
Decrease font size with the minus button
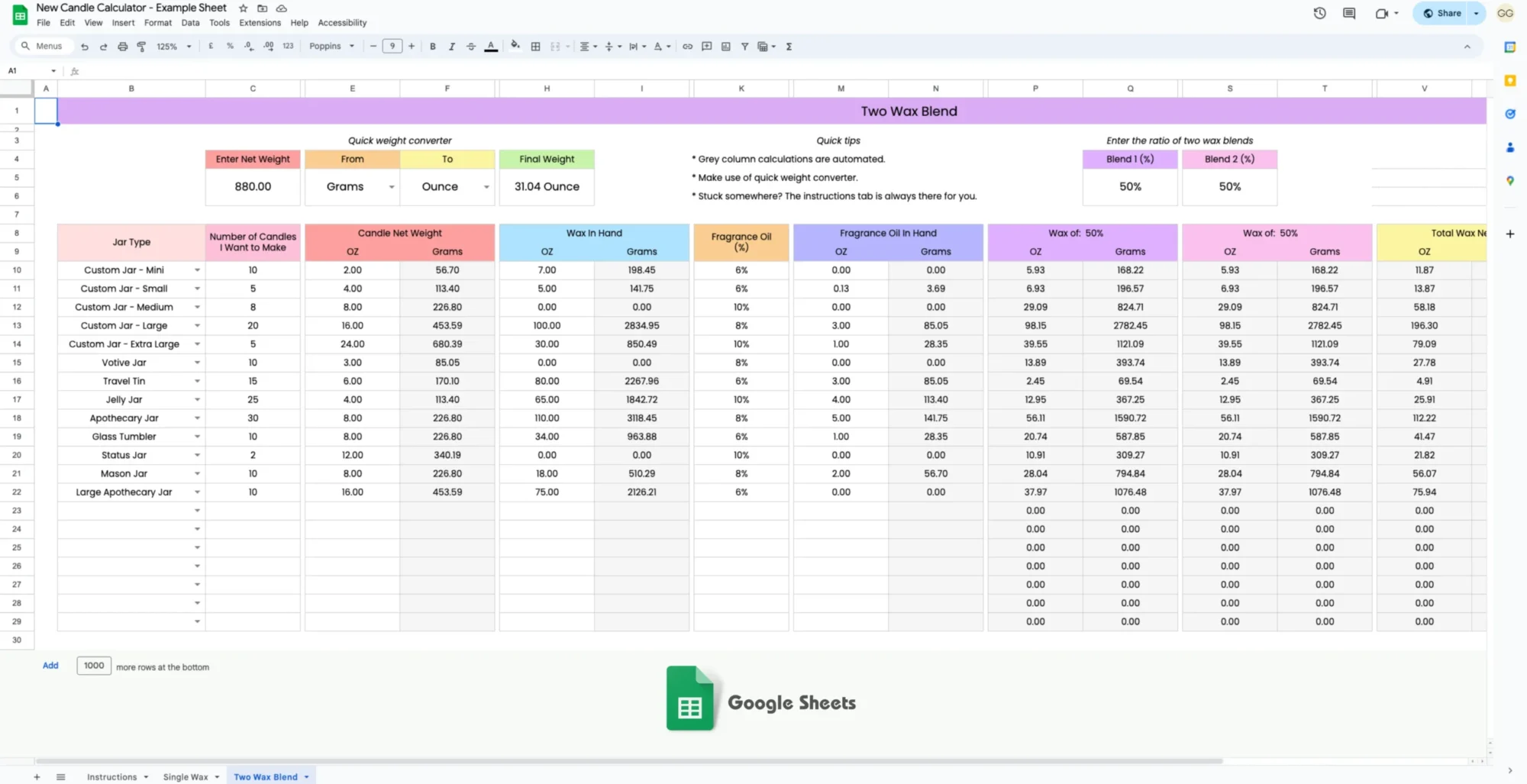click(x=373, y=47)
